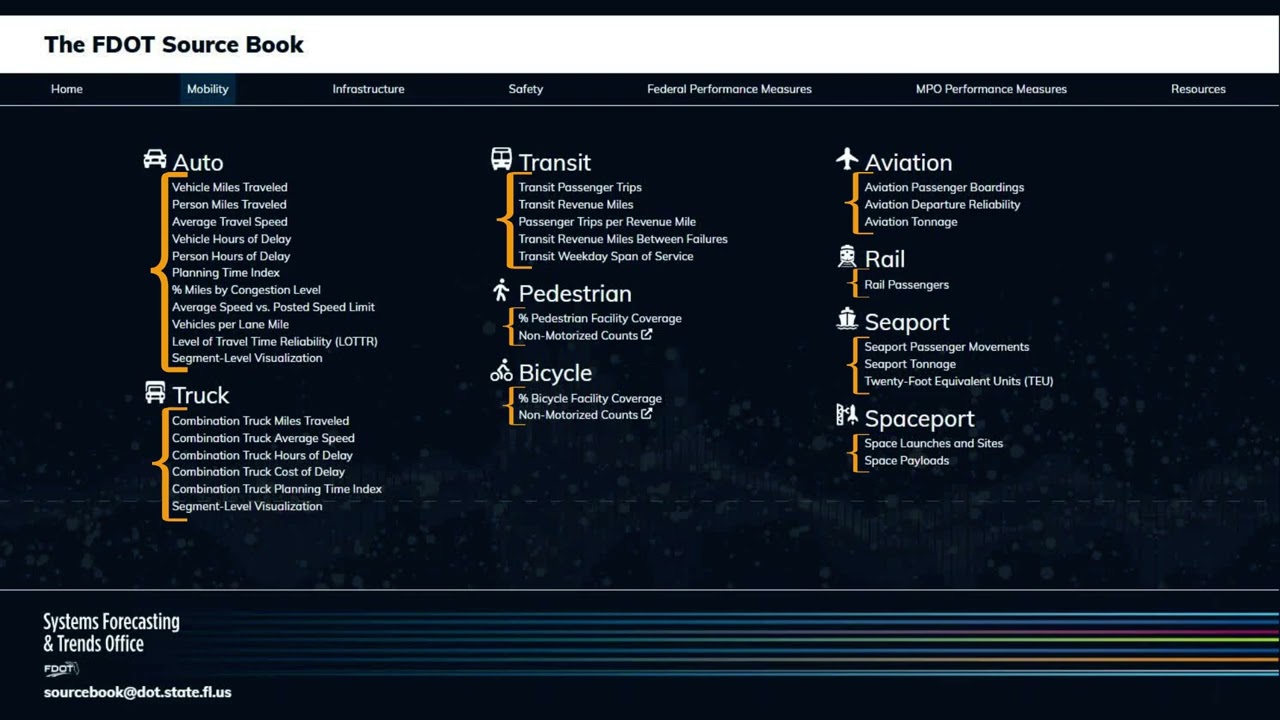The image size is (1280, 720).
Task: Click the Rail train icon
Action: click(847, 257)
